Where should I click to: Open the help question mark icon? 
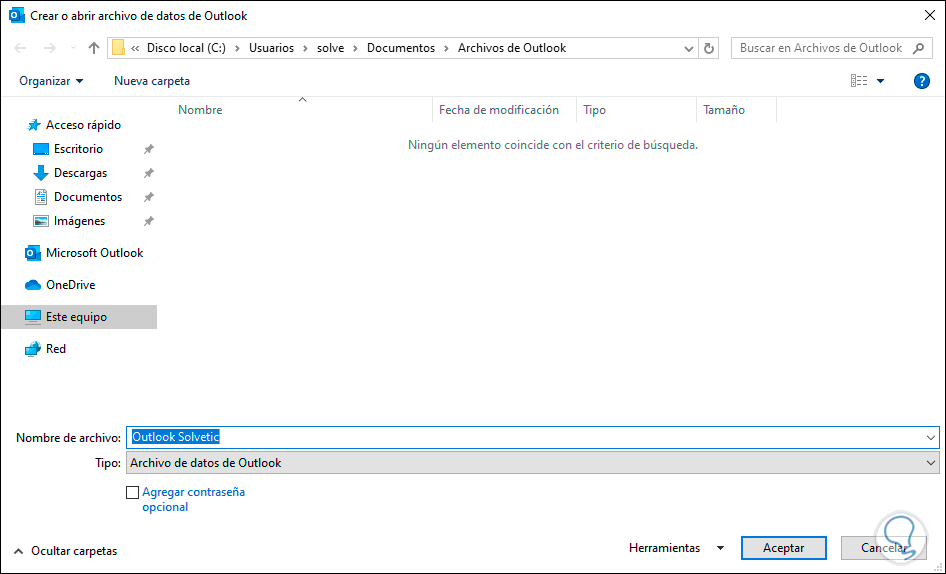(x=921, y=81)
